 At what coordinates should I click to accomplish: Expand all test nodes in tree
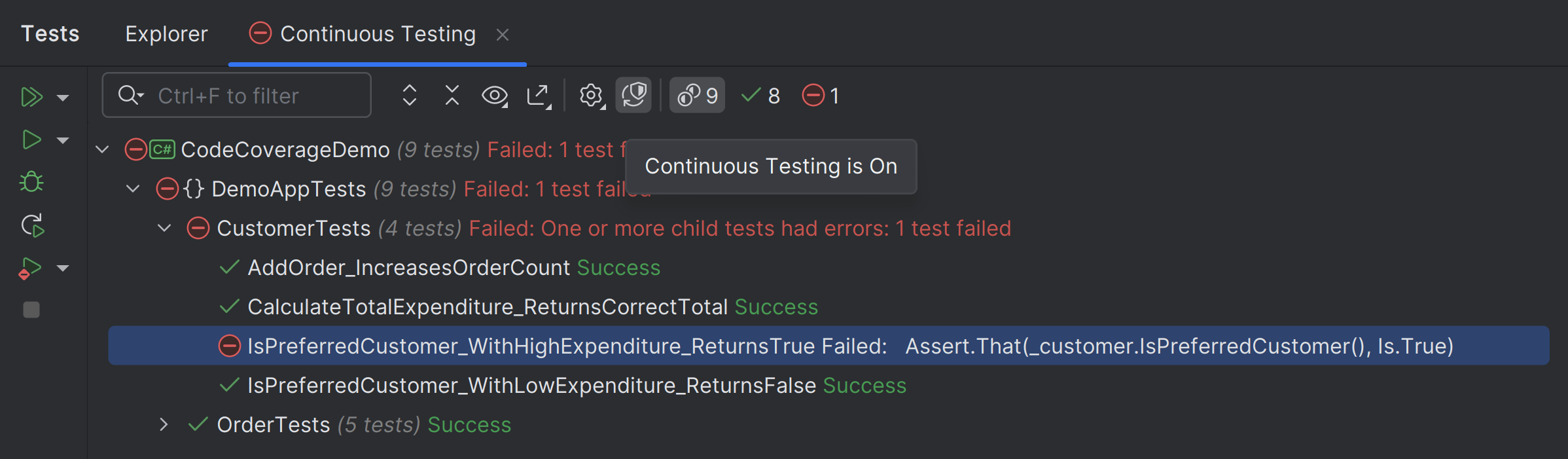pos(410,96)
